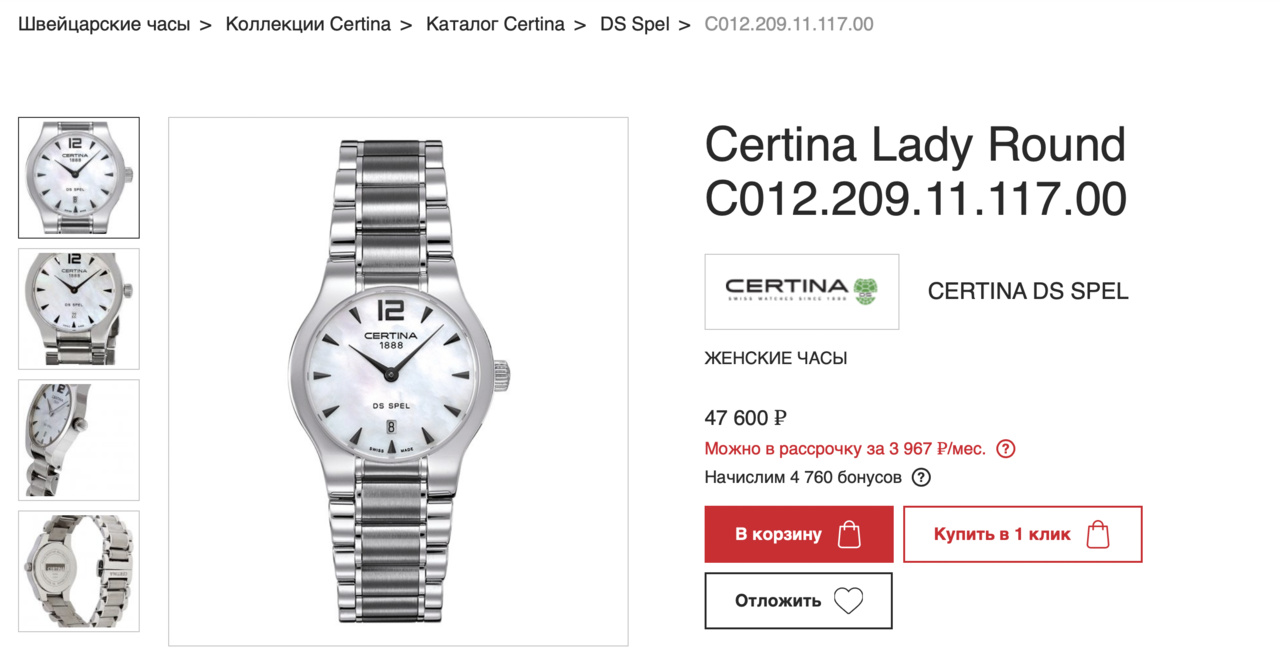Select the third side-view watch thumbnail

tap(79, 440)
